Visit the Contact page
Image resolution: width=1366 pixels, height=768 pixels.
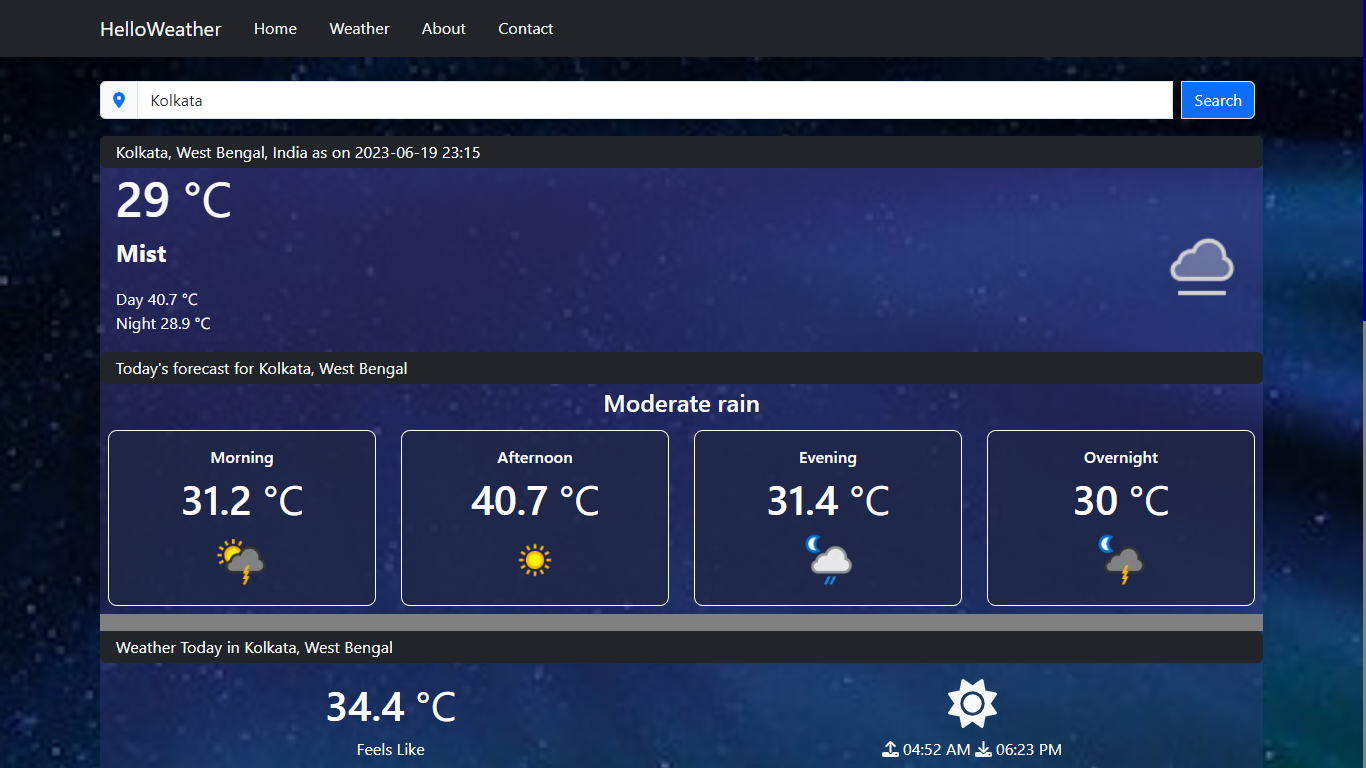point(525,28)
